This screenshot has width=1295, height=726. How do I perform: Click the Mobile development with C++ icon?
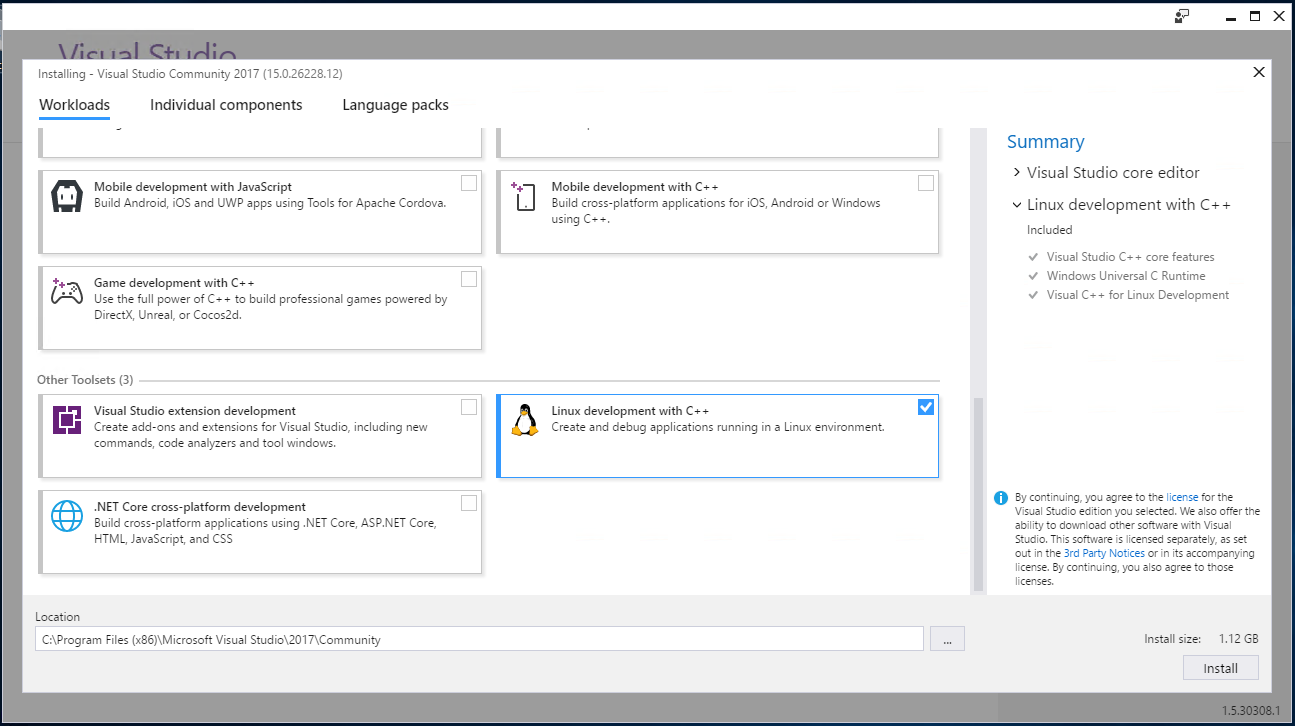(x=524, y=196)
